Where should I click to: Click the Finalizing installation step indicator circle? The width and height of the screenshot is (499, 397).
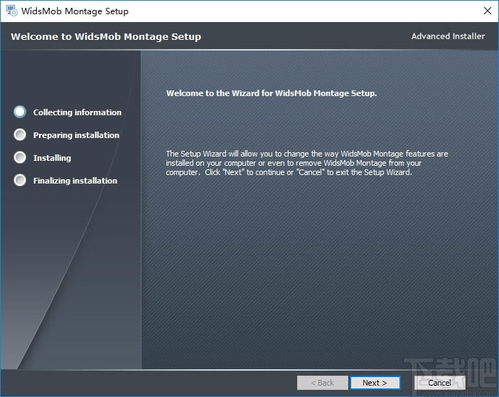tap(20, 180)
